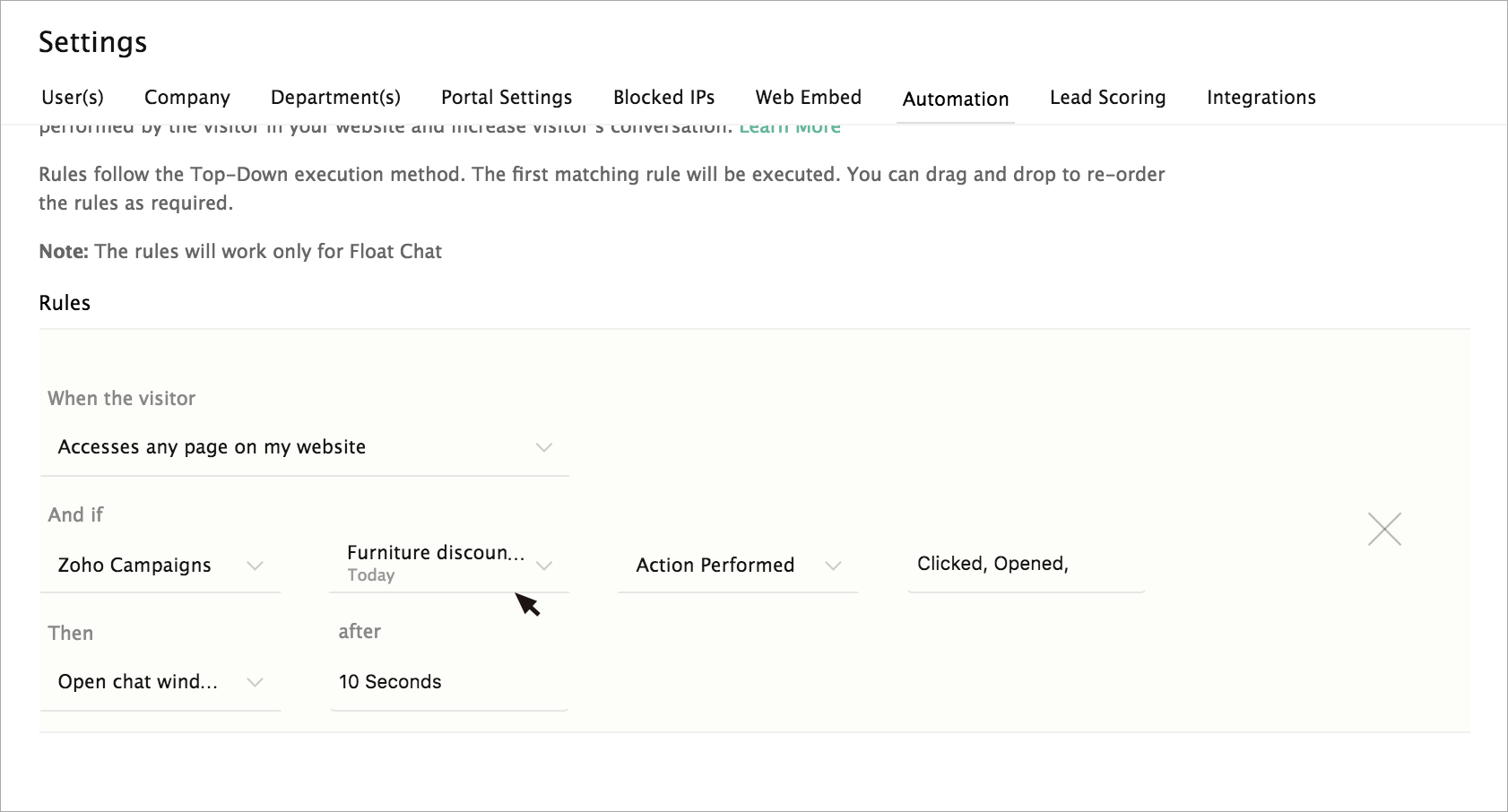Open the Blocked IPs tab
Screen dimensions: 1508x812
(x=663, y=98)
